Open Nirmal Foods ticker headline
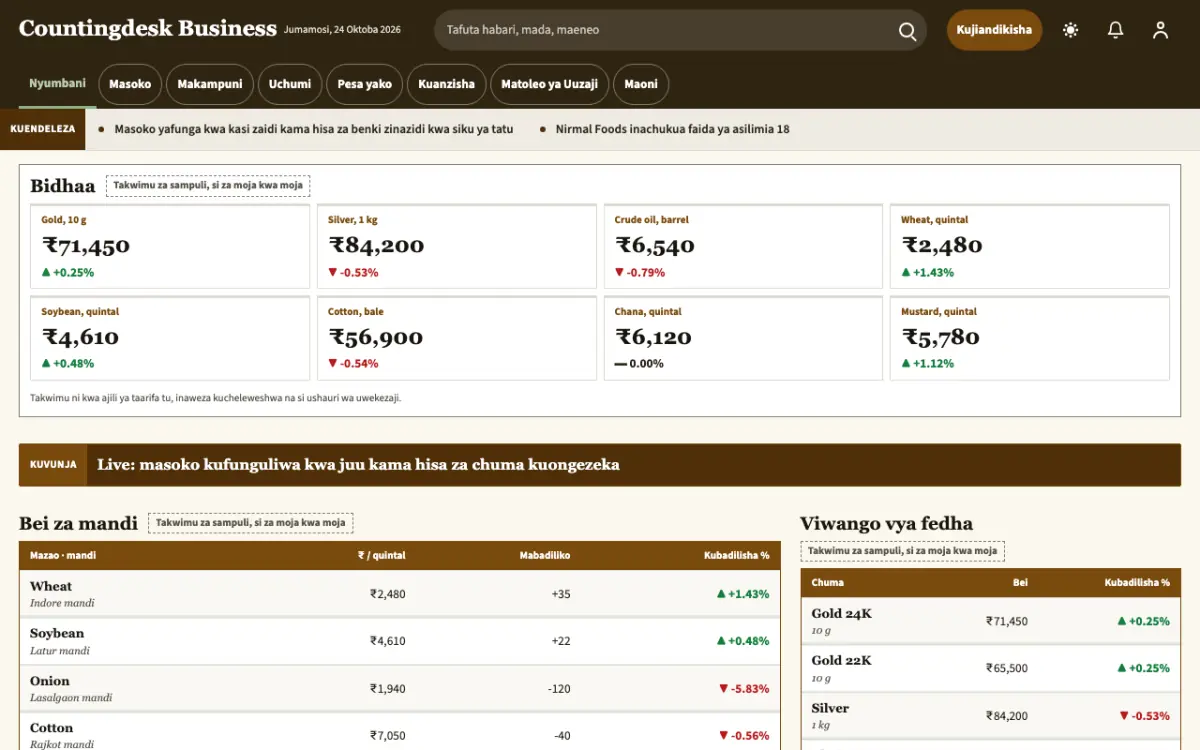This screenshot has height=750, width=1200. [672, 129]
